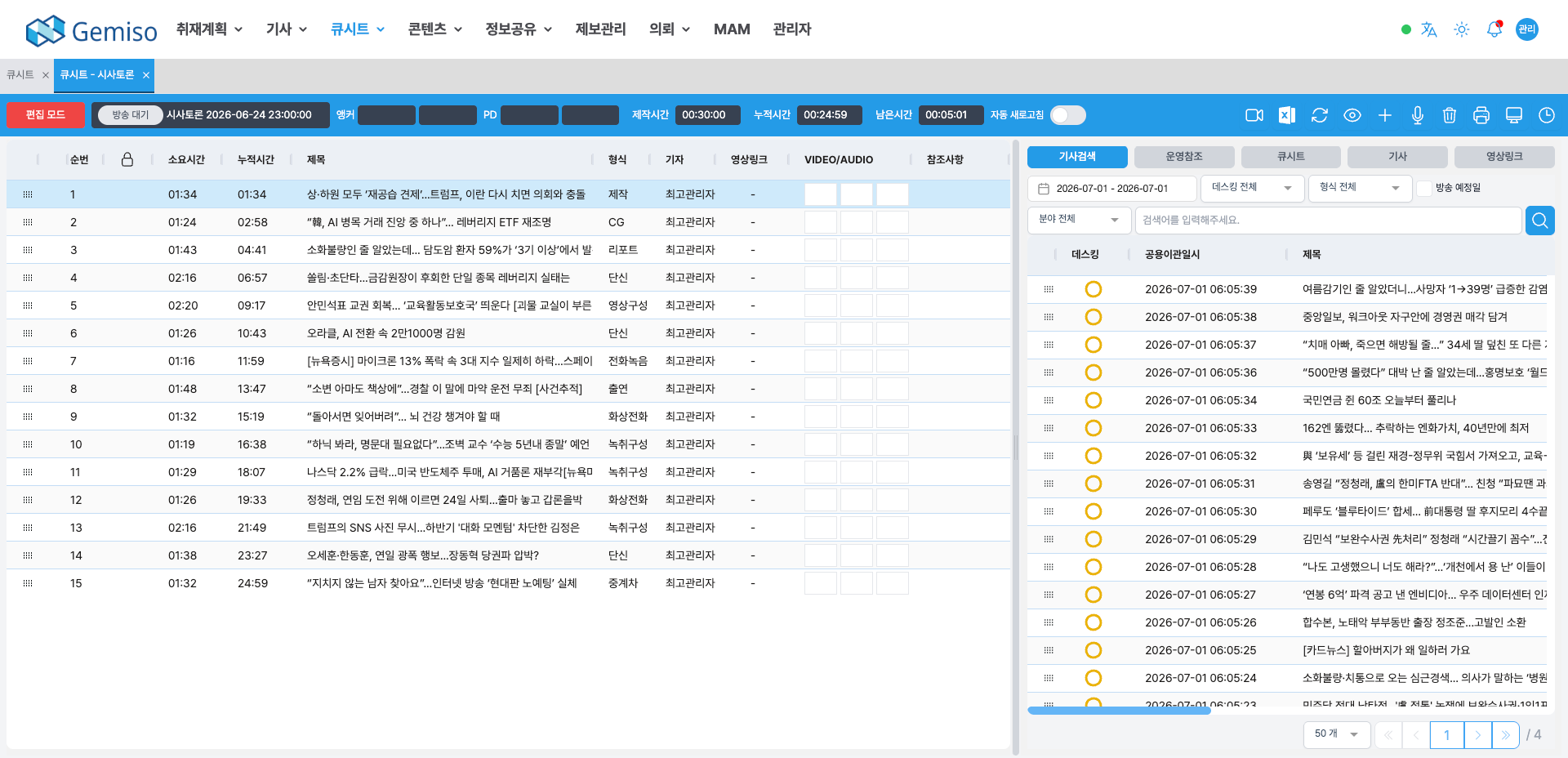Expand the 정보공유 menu
The height and width of the screenshot is (758, 1568).
[x=519, y=29]
